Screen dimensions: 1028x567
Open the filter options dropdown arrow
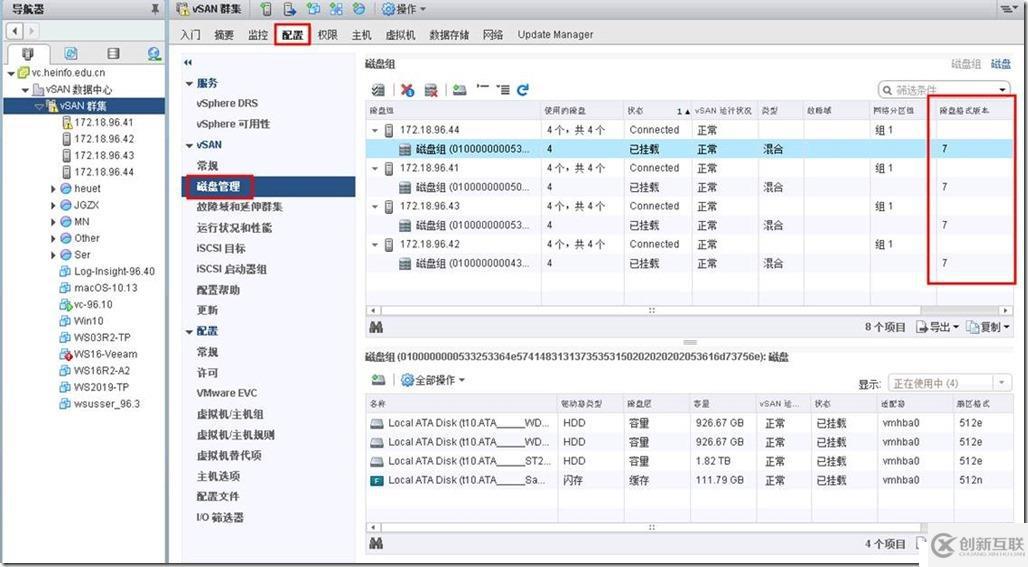point(1003,90)
